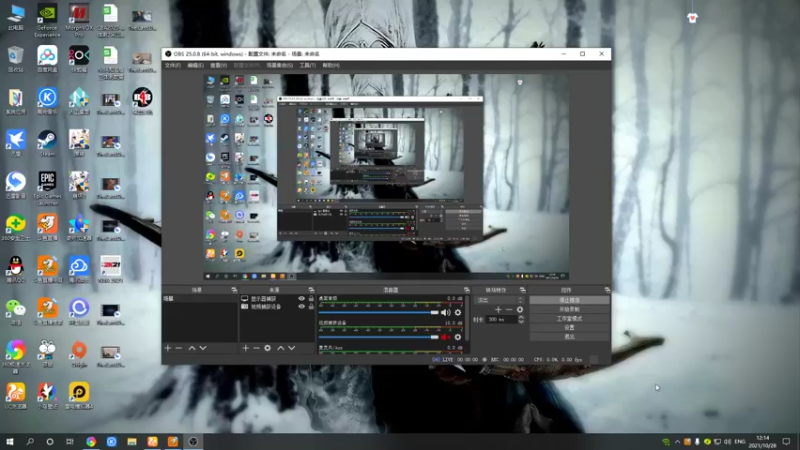Float the Sources dock using its header icon
Viewport: 800px width, 450px height.
tap(311, 290)
